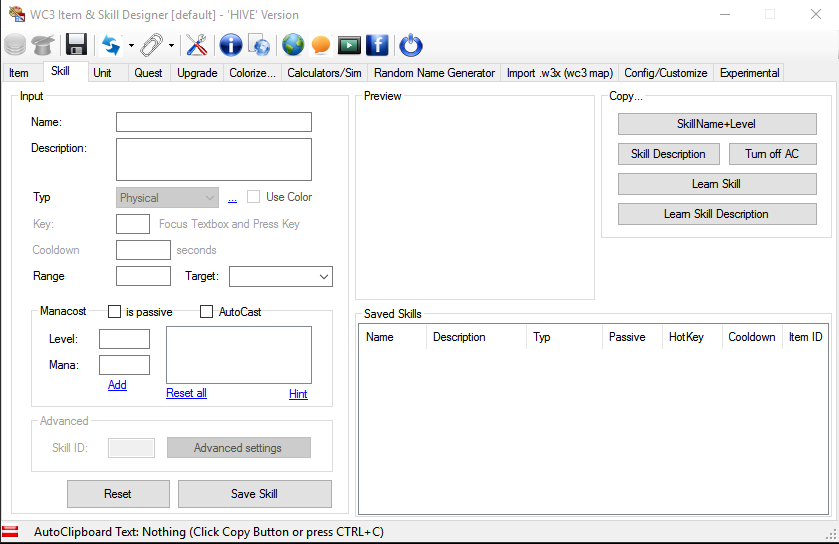Click the Learn Skill button
Screen dimensions: 839x544
(717, 184)
